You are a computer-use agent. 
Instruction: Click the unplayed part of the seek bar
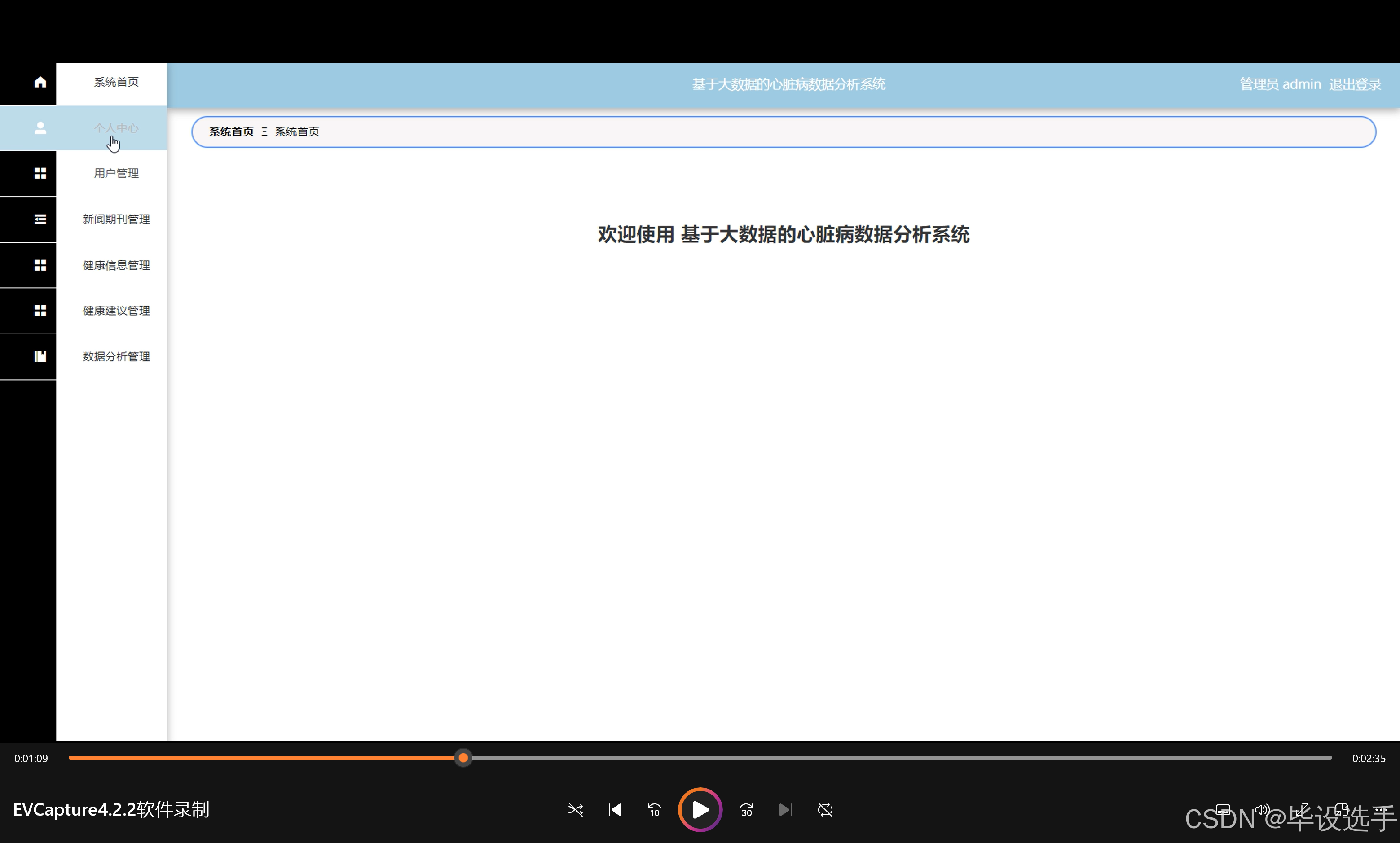click(x=902, y=758)
